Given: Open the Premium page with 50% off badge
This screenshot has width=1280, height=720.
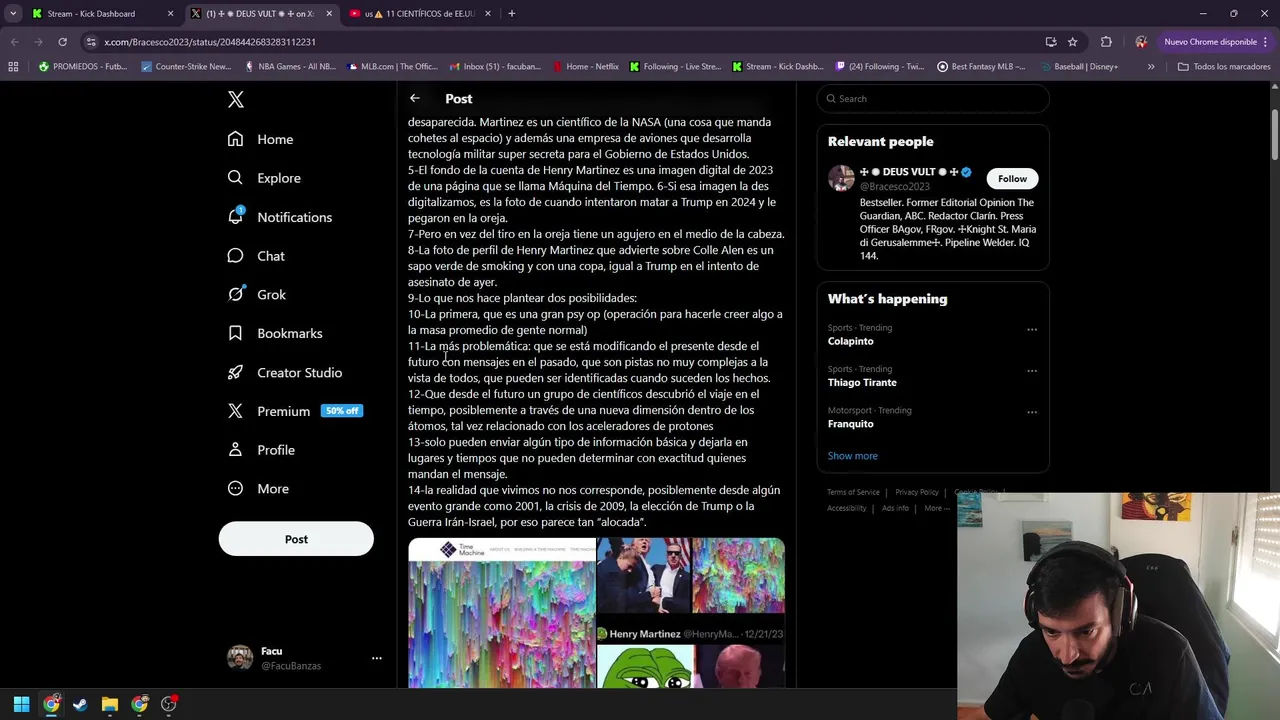Looking at the screenshot, I should pyautogui.click(x=294, y=411).
